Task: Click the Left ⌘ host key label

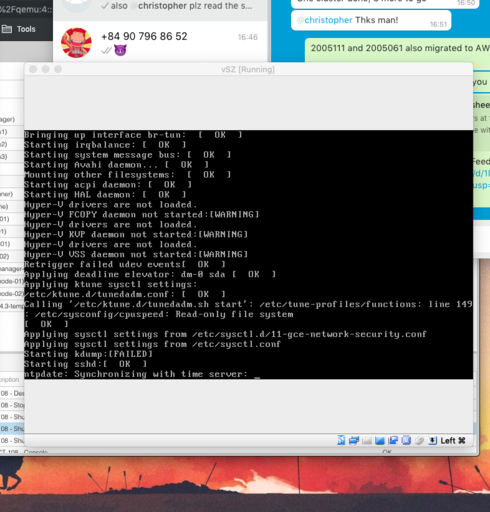Action: pyautogui.click(x=453, y=441)
